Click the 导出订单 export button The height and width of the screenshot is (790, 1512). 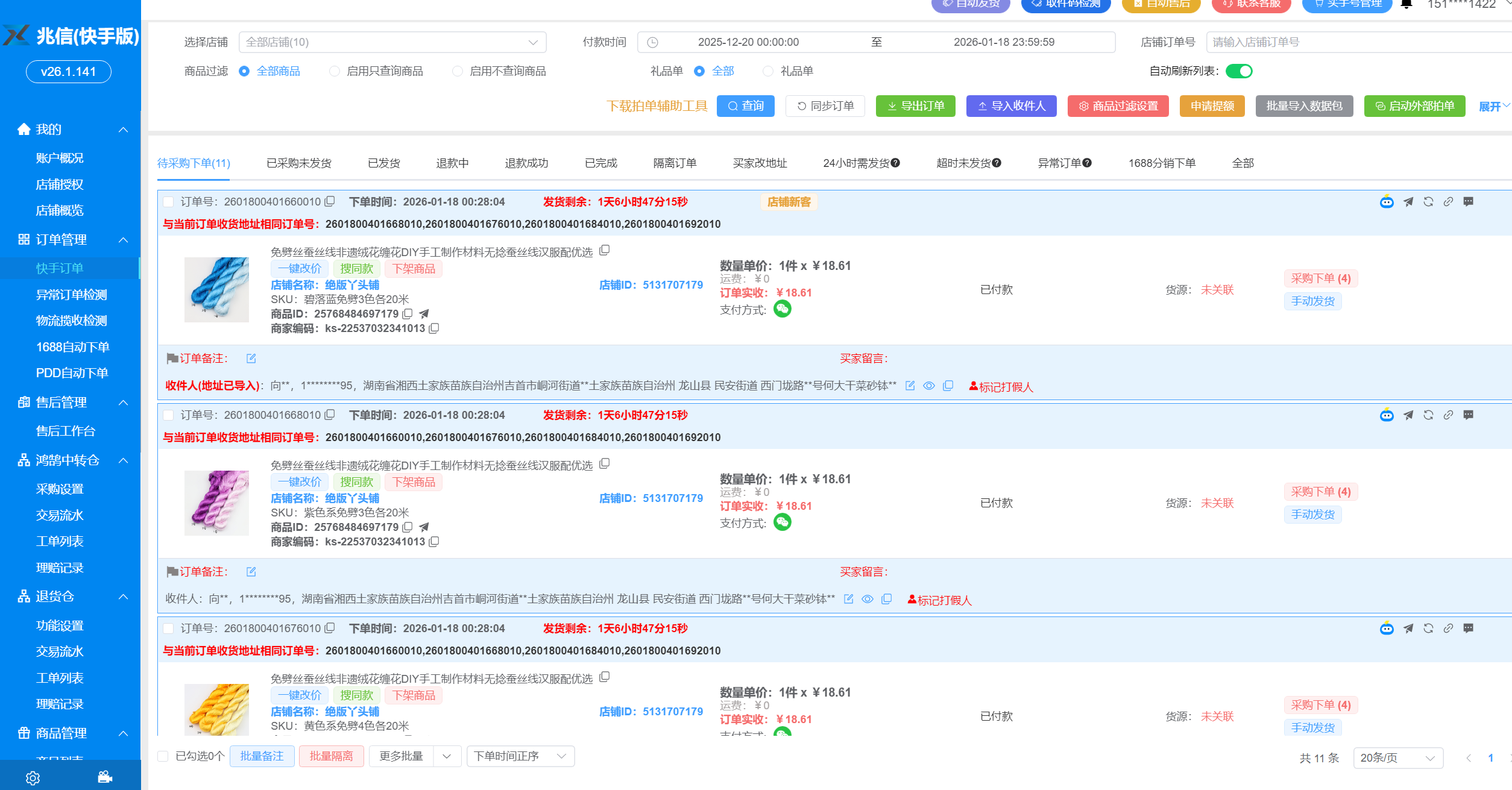916,106
